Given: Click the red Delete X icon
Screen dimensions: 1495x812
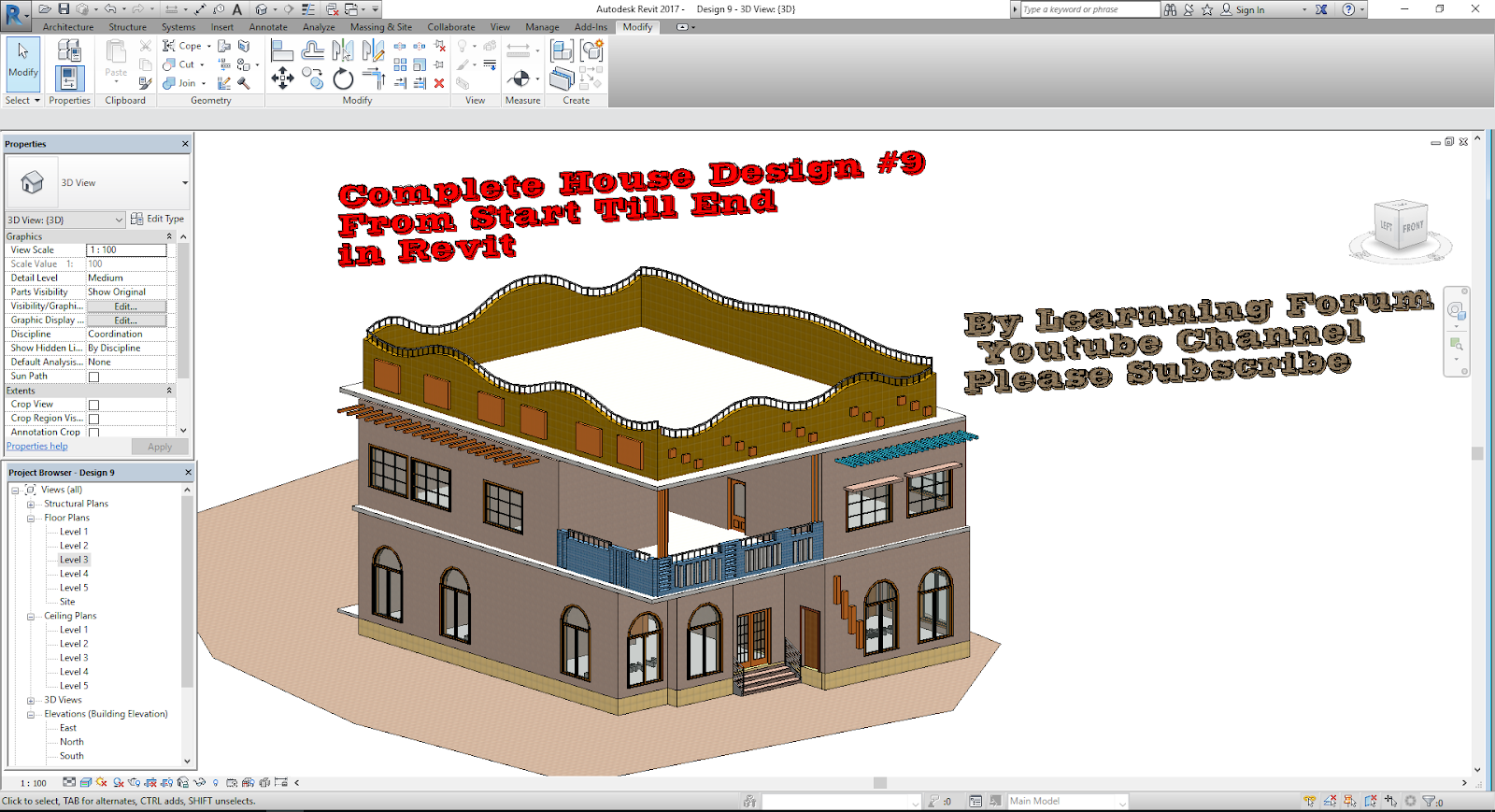Looking at the screenshot, I should [439, 83].
